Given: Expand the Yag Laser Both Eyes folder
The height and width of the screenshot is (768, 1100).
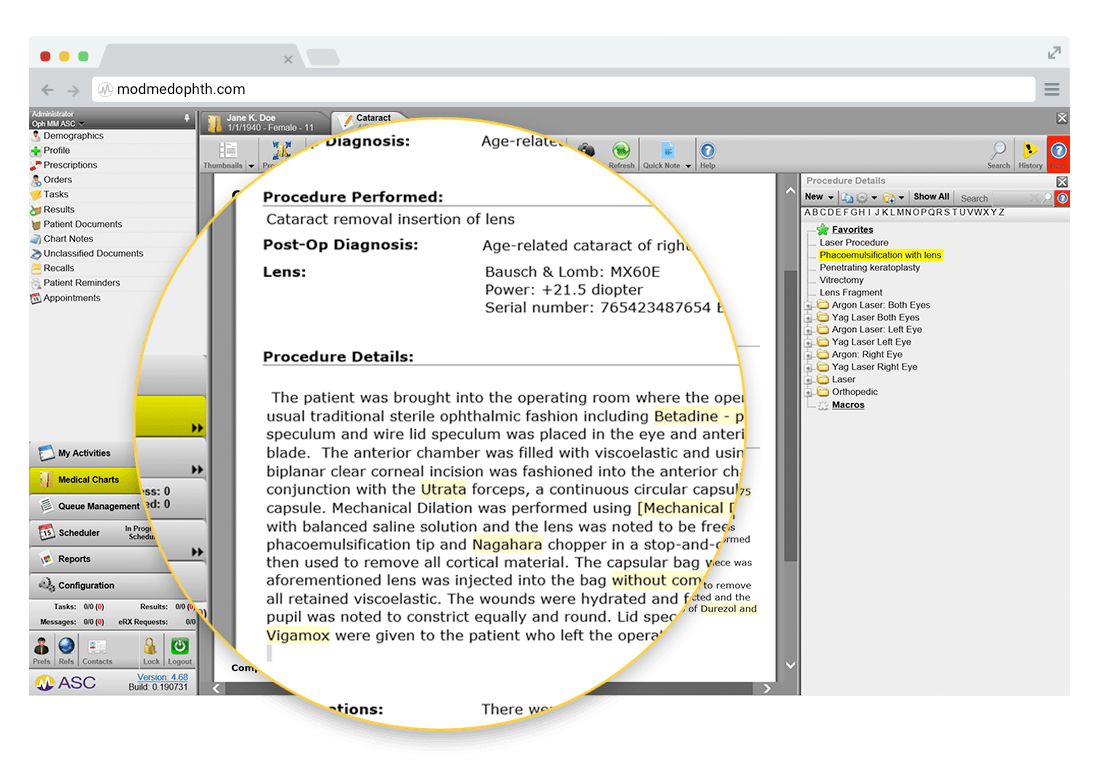Looking at the screenshot, I should pyautogui.click(x=808, y=318).
